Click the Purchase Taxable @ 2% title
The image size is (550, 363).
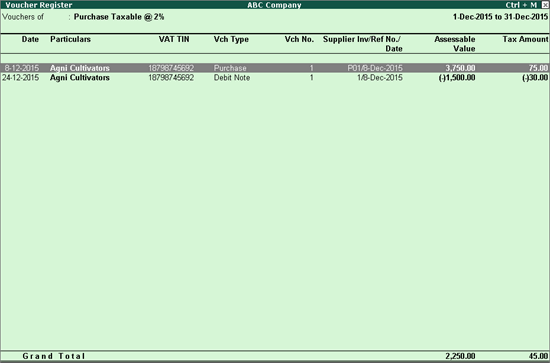(x=119, y=17)
